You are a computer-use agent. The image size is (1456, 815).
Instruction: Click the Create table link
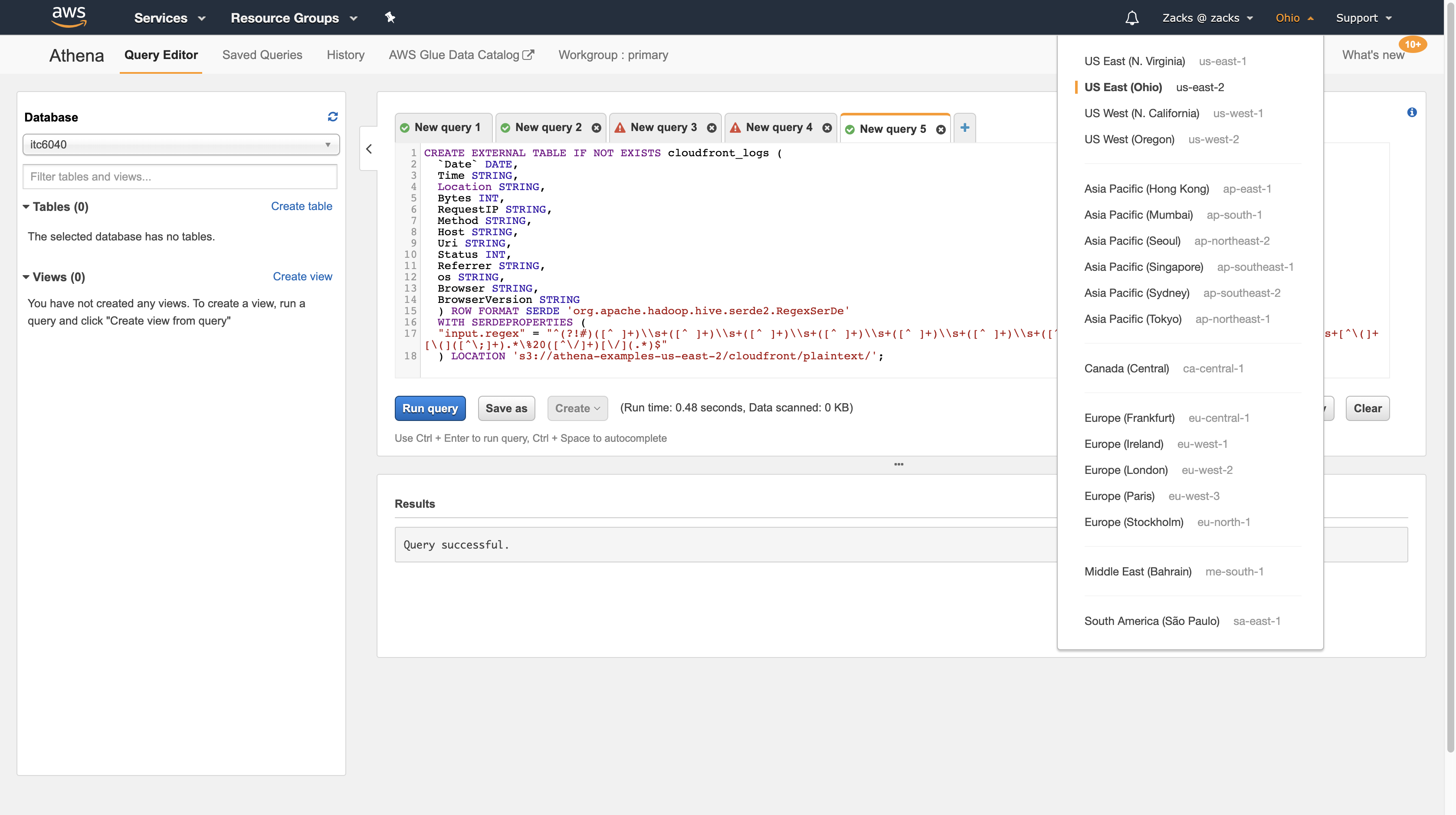point(301,206)
